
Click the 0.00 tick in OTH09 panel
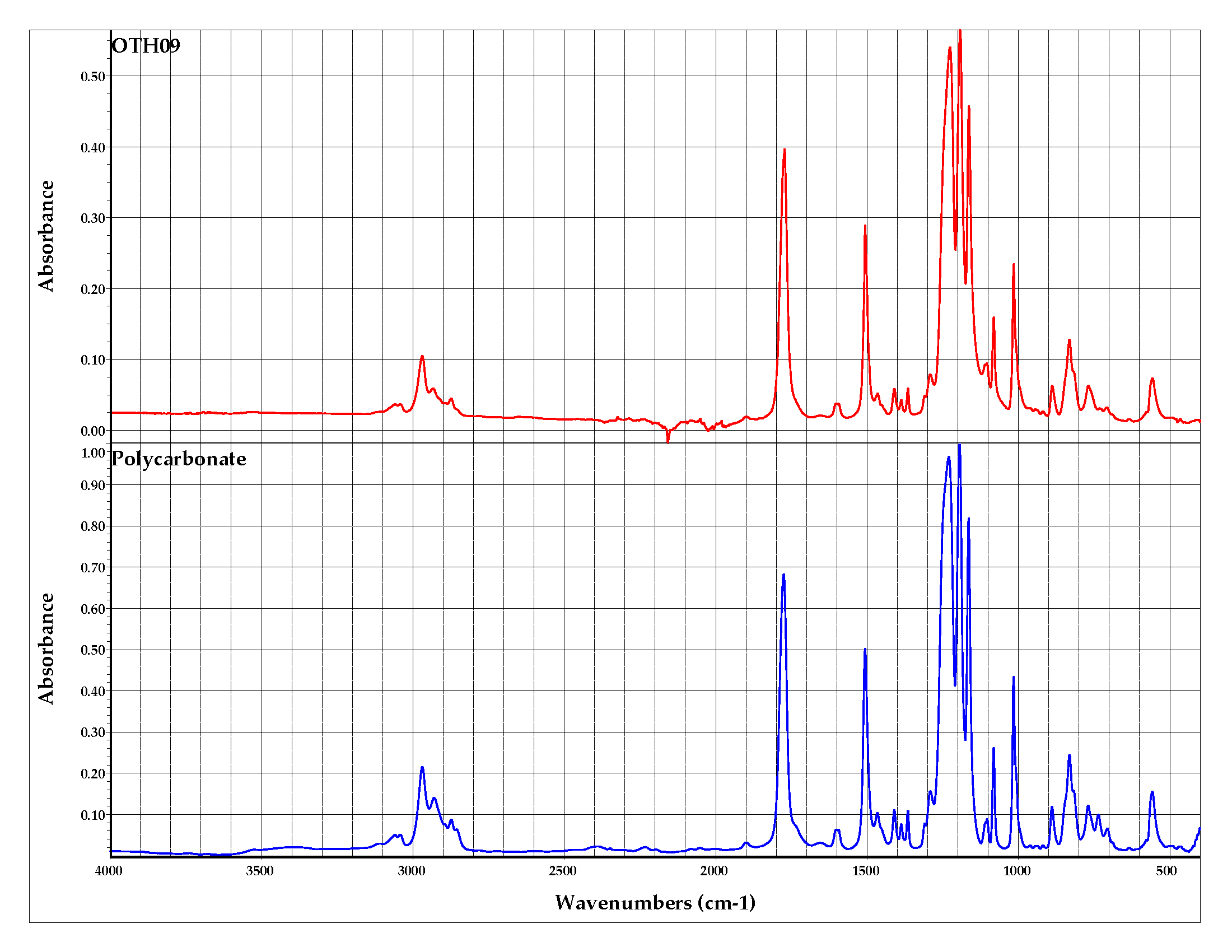(93, 431)
